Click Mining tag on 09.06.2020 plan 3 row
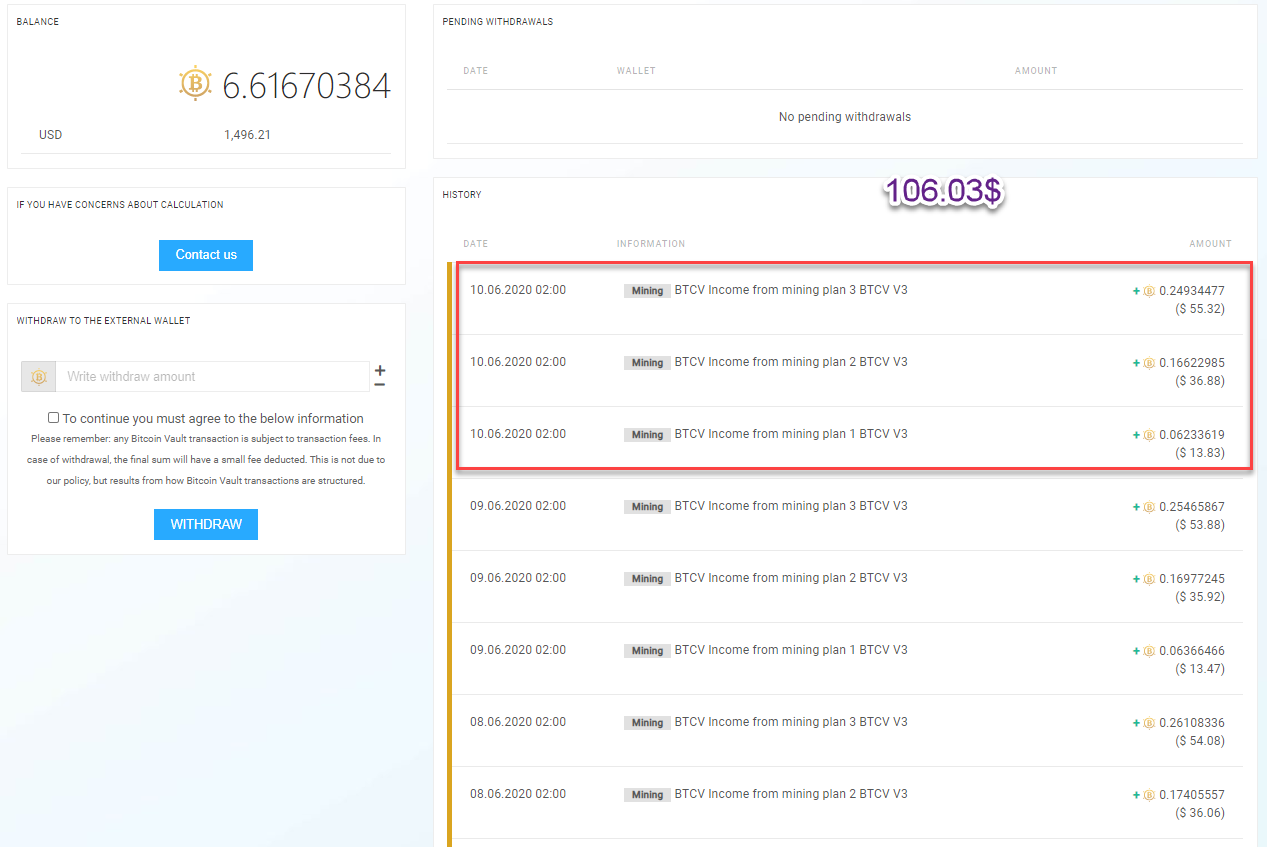Viewport: 1267px width, 847px height. click(x=647, y=507)
